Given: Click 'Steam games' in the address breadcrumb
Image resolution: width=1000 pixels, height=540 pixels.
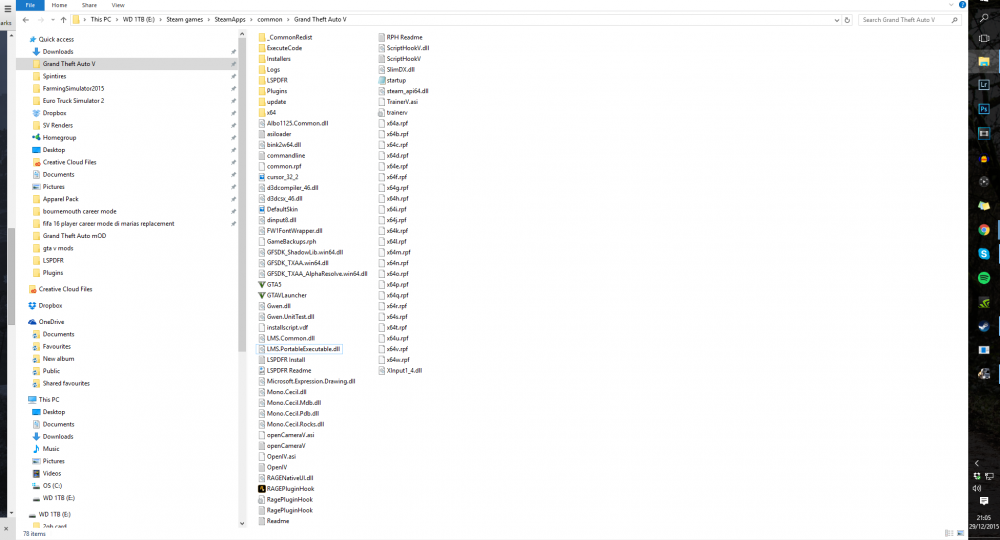Looking at the screenshot, I should point(184,20).
